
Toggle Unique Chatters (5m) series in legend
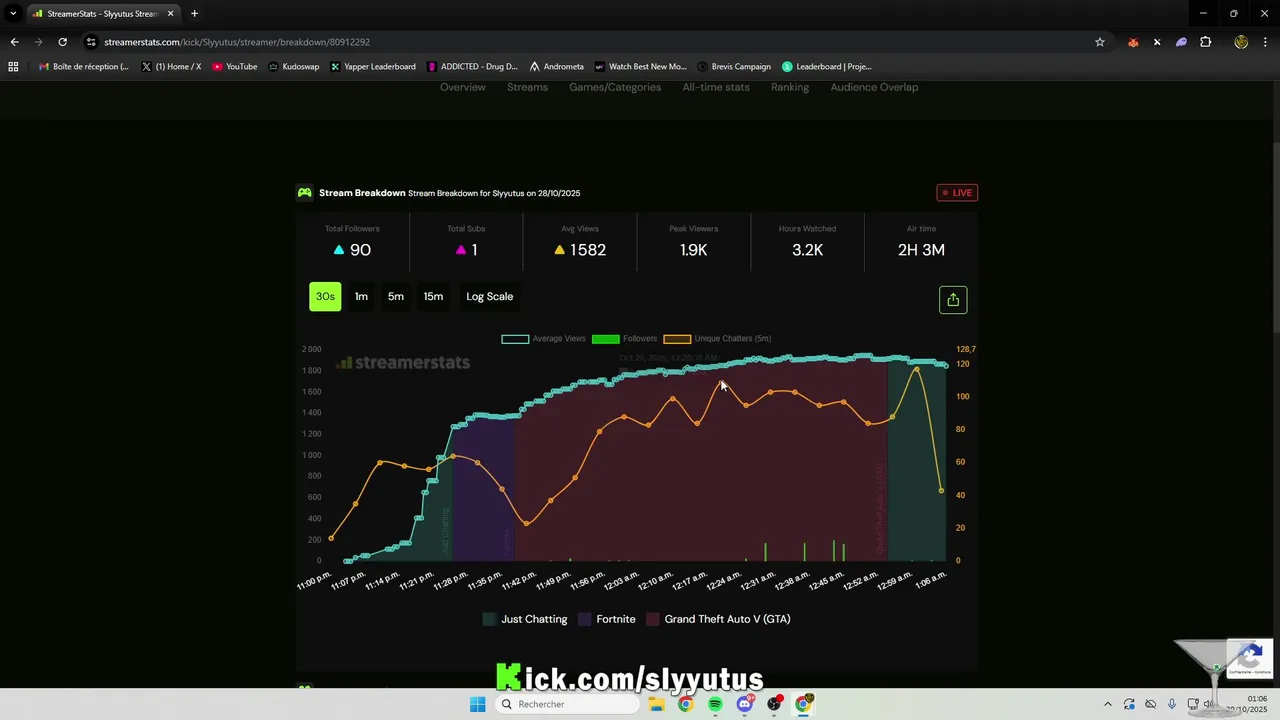(x=717, y=339)
